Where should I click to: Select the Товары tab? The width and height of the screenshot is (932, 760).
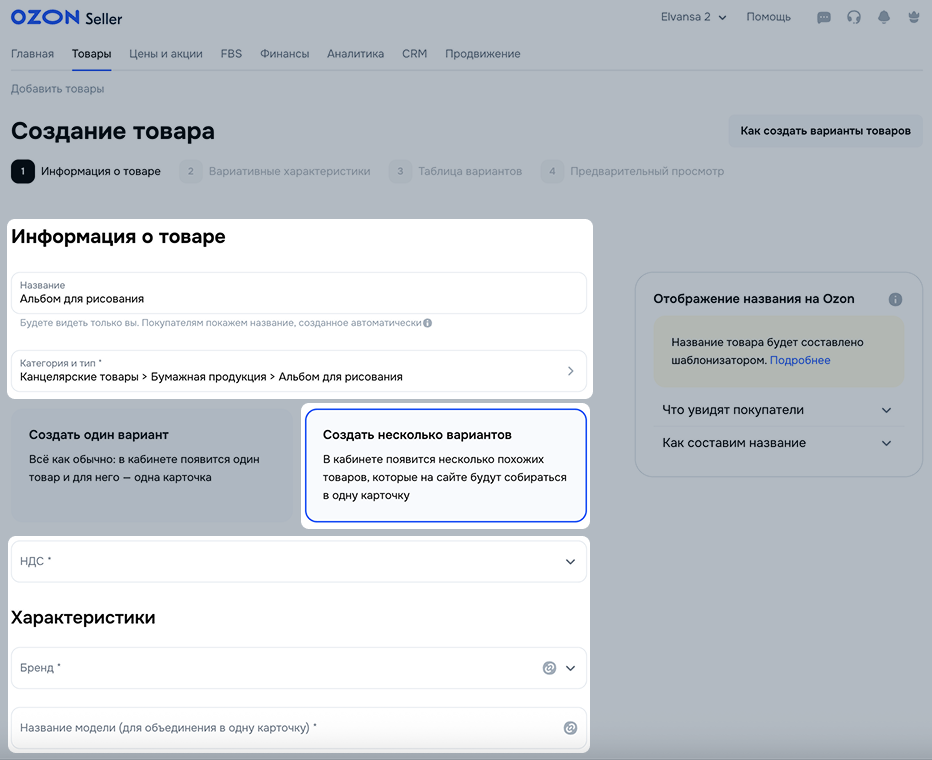pos(92,53)
